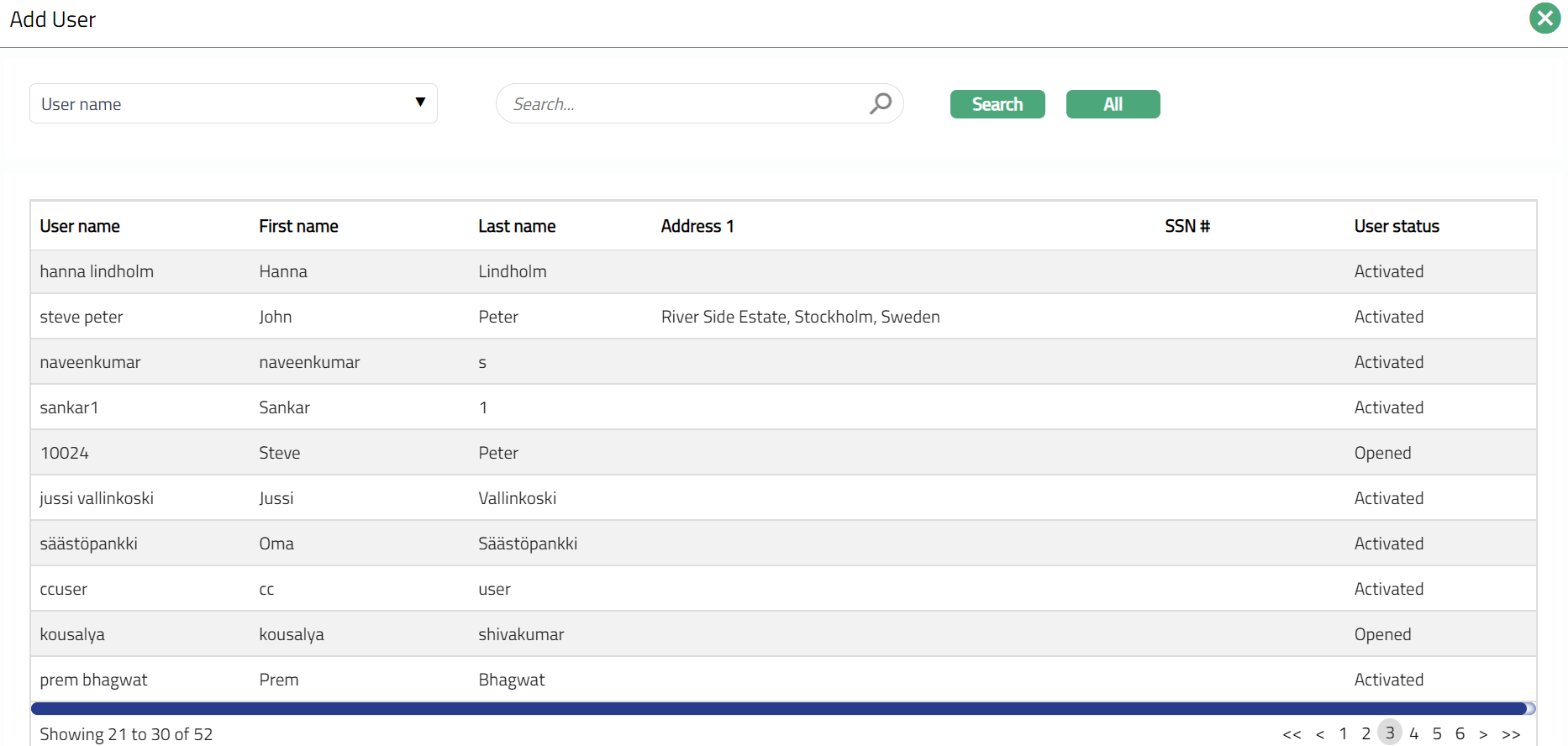Viewport: 1568px width, 746px height.
Task: Jump to last page of results
Action: point(1511,734)
